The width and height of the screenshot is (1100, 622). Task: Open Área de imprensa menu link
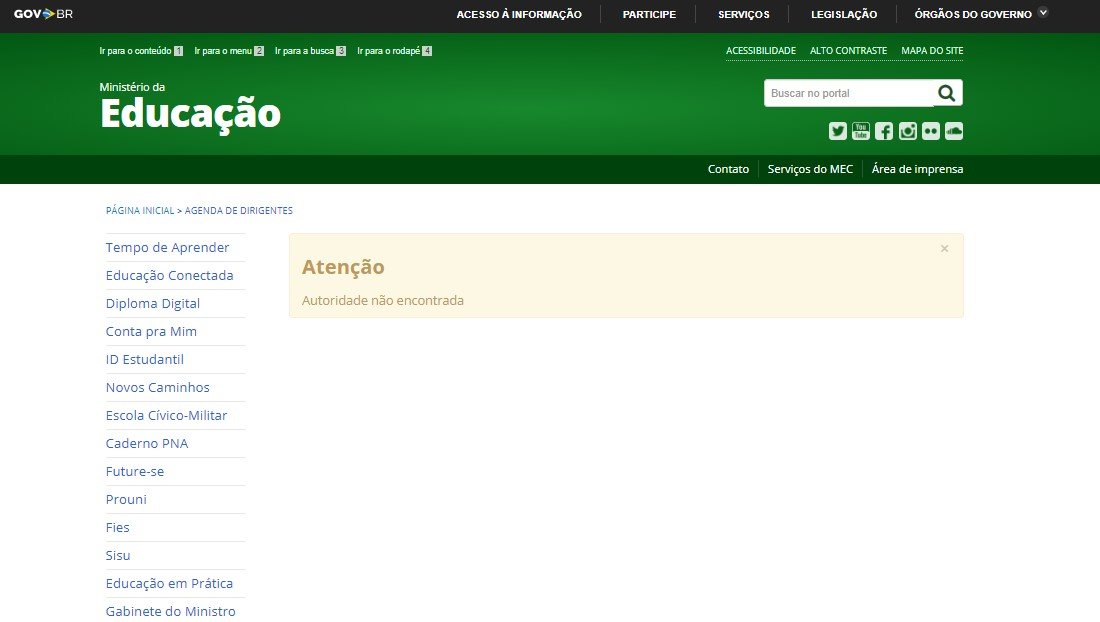click(x=918, y=169)
